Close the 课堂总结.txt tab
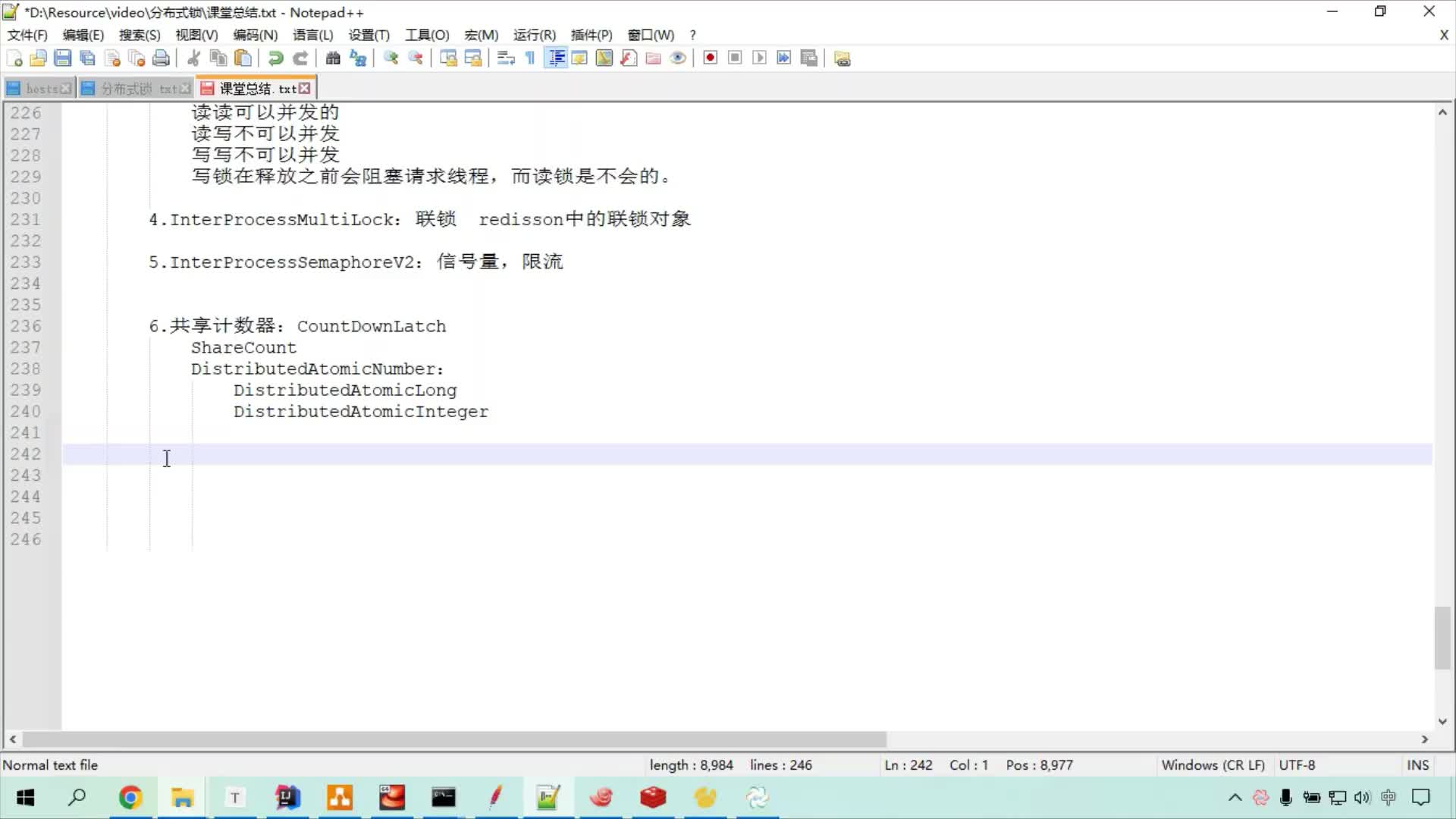 pyautogui.click(x=305, y=89)
